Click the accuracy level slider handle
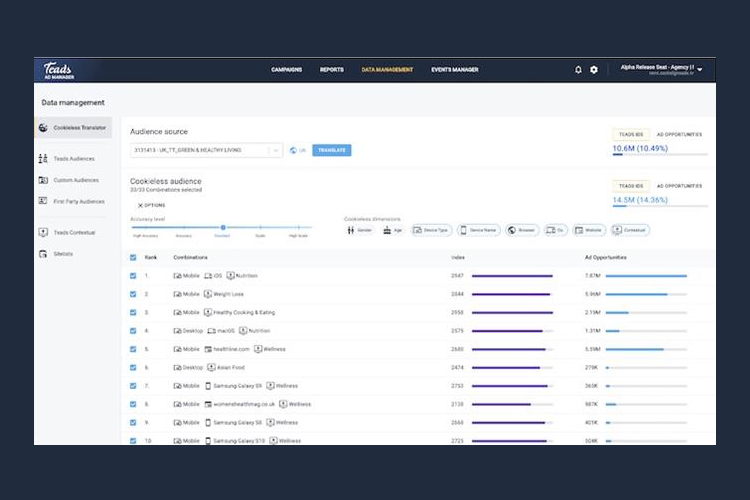The height and width of the screenshot is (500, 750). [223, 227]
